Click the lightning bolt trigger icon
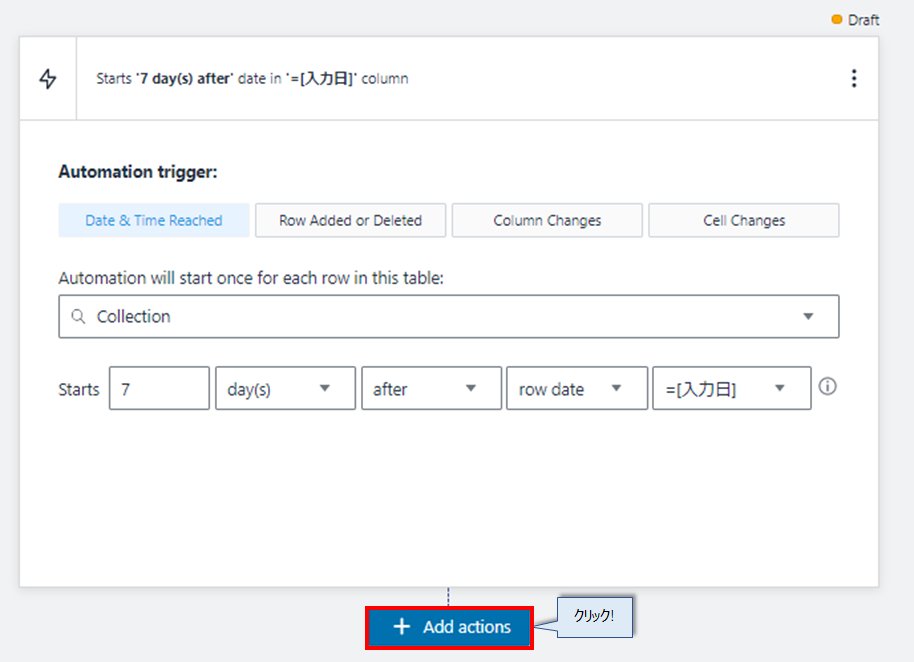 pyautogui.click(x=47, y=79)
